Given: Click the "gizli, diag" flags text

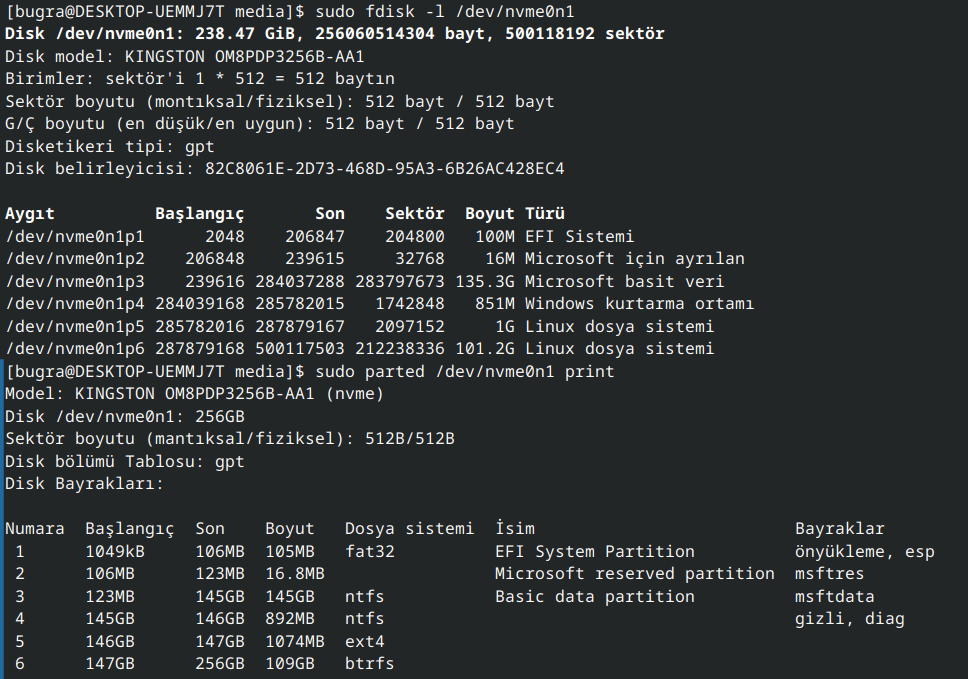Looking at the screenshot, I should pos(850,619).
